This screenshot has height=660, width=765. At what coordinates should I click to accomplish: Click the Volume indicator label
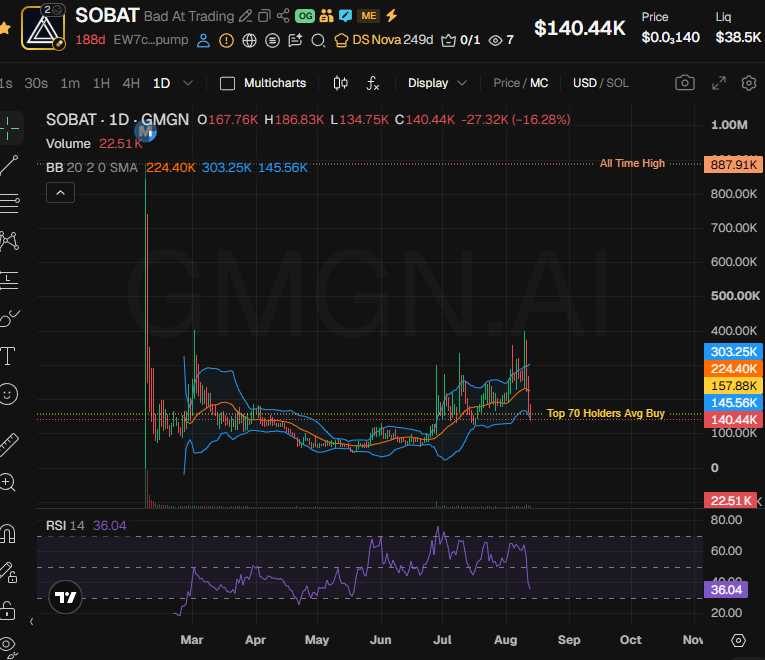68,144
